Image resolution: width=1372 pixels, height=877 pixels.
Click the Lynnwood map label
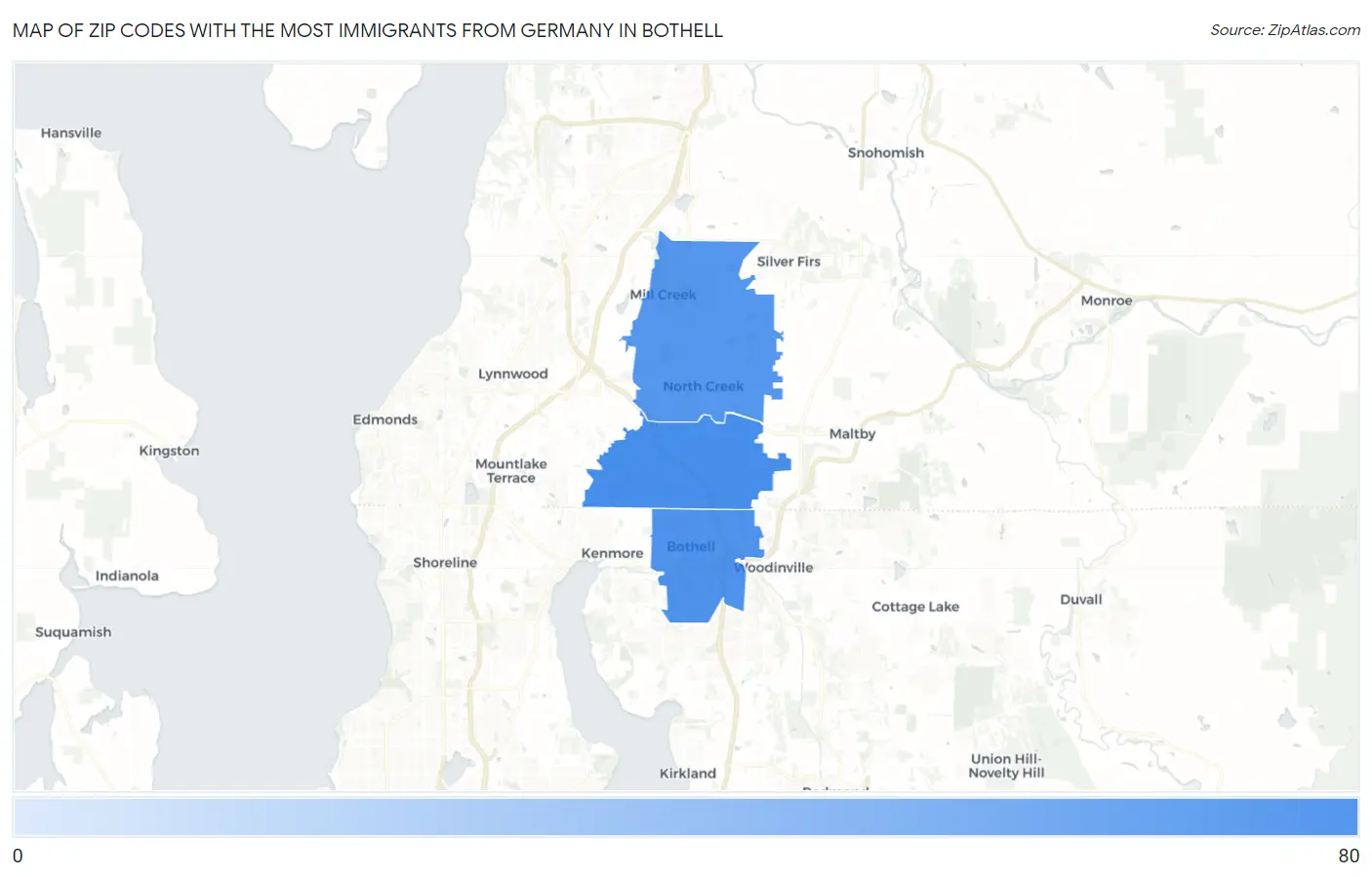(x=512, y=374)
